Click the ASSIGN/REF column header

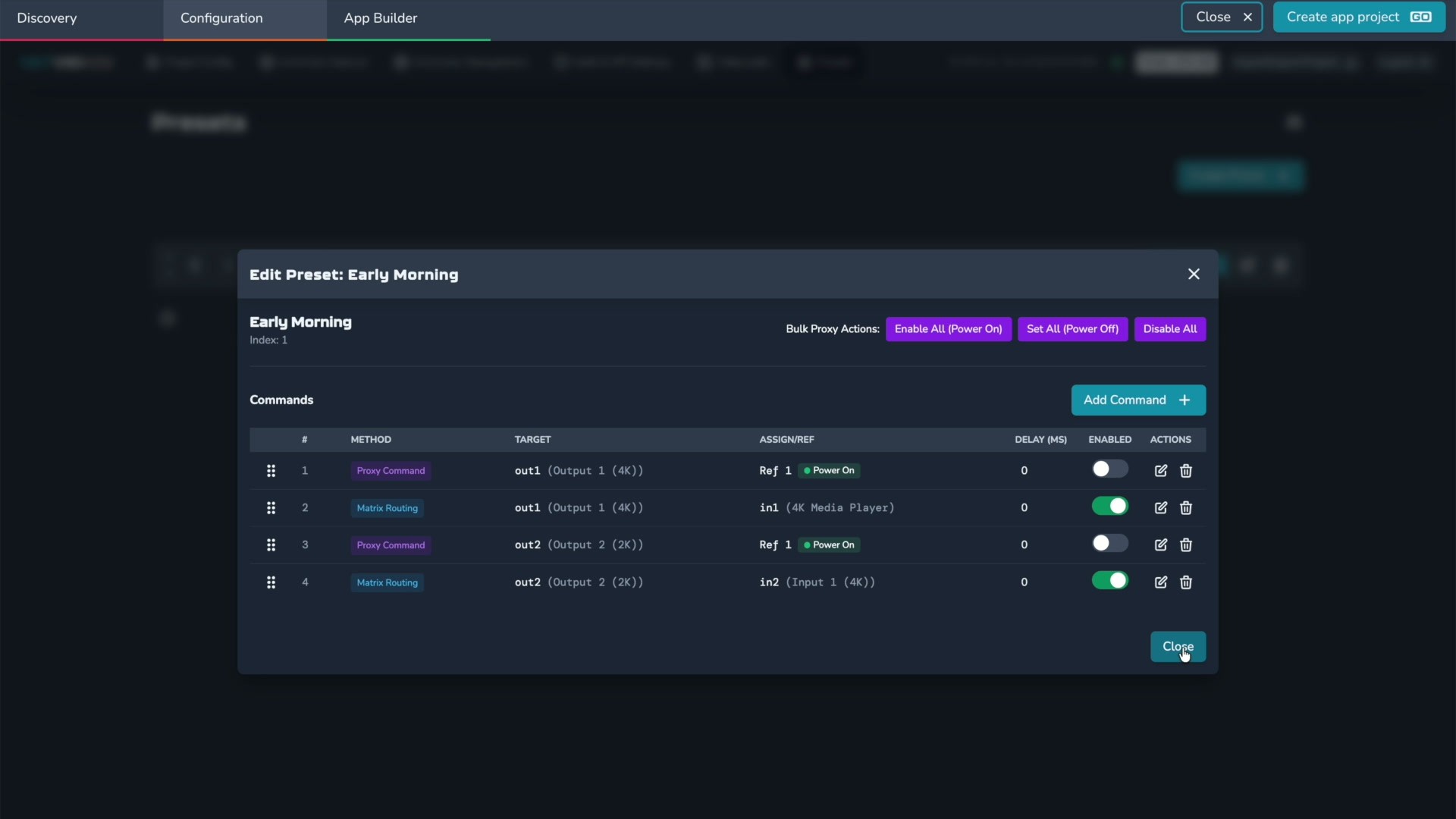tap(786, 440)
